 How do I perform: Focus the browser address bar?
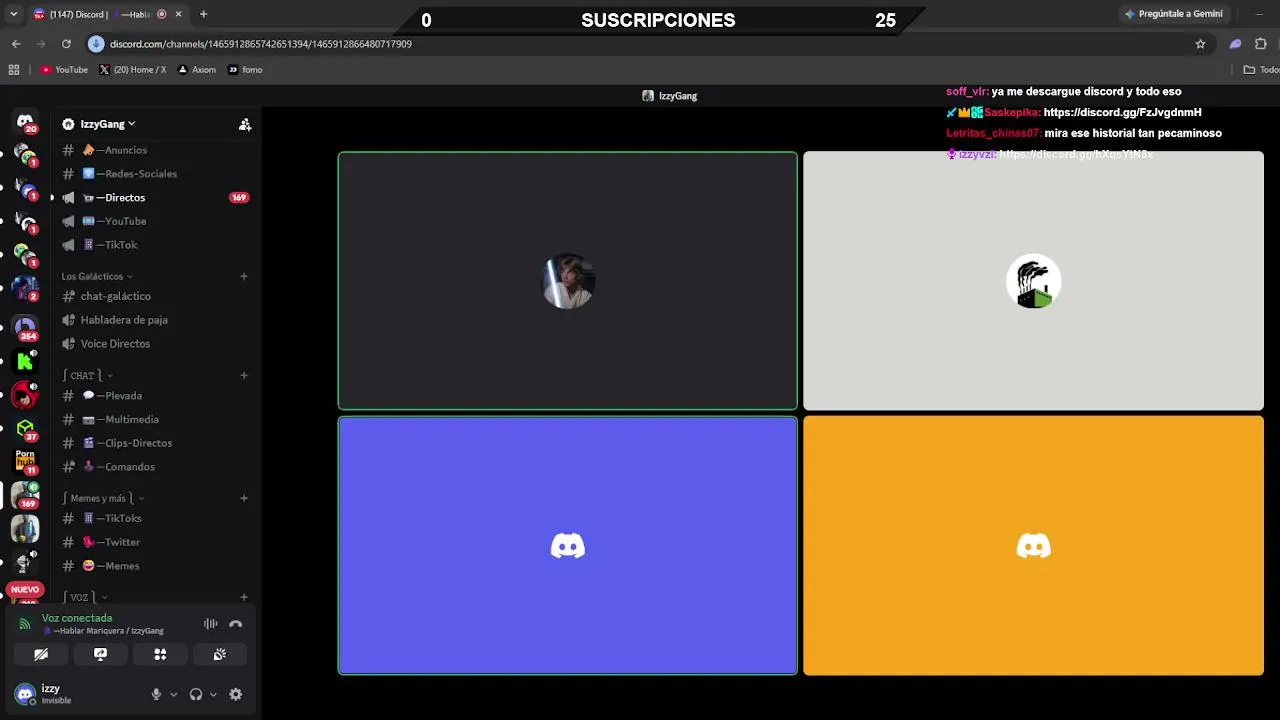click(x=640, y=44)
